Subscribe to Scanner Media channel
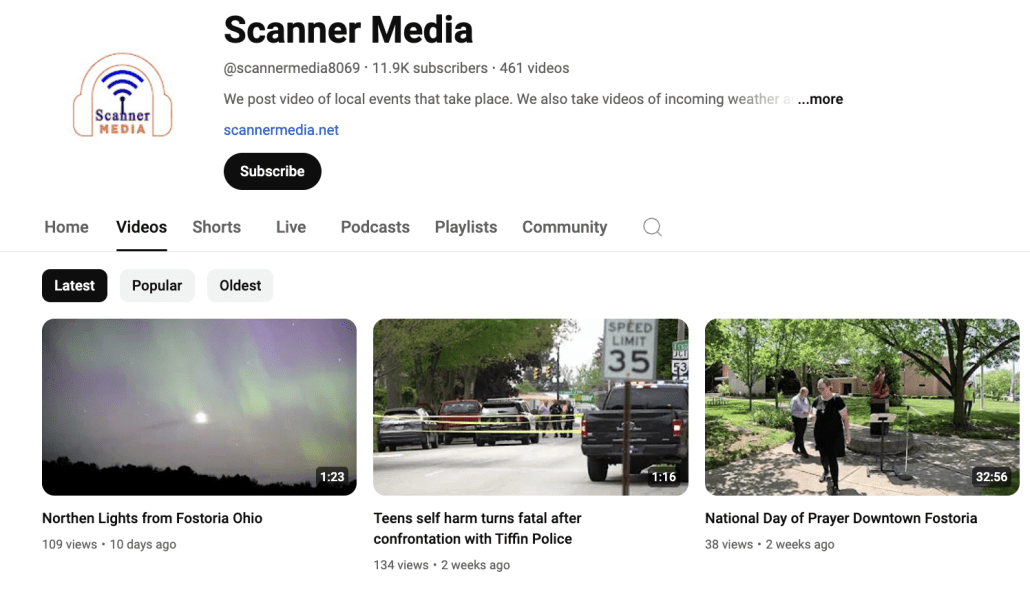The height and width of the screenshot is (603, 1030). 272,171
